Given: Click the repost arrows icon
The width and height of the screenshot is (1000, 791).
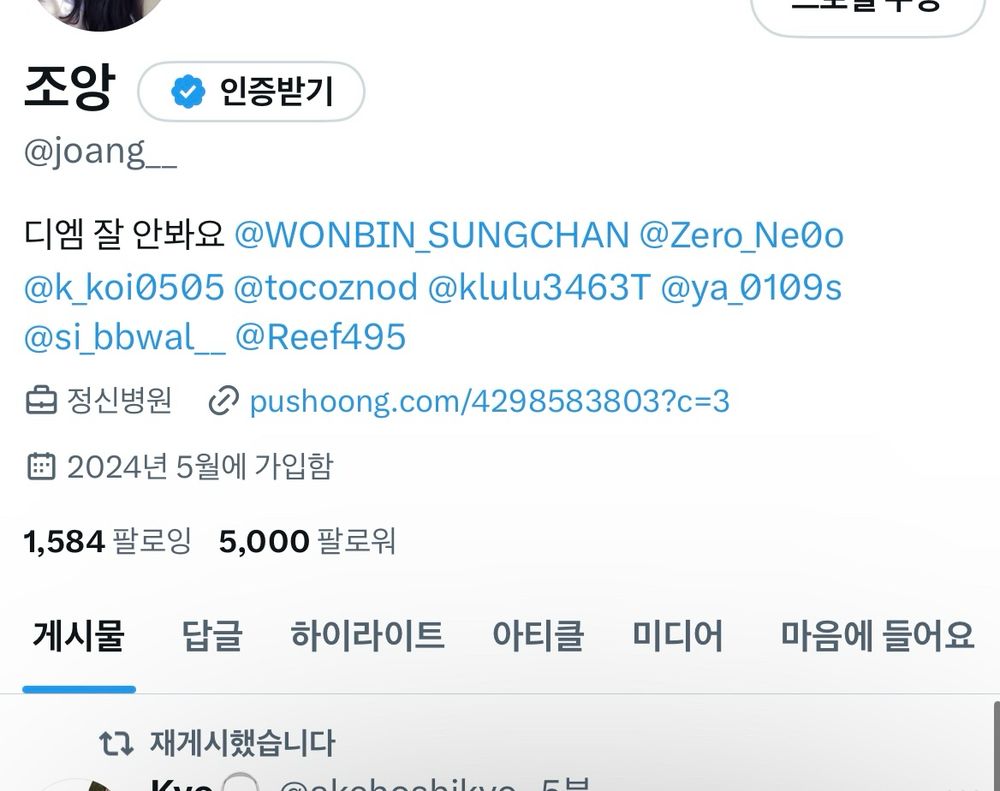Looking at the screenshot, I should (116, 743).
